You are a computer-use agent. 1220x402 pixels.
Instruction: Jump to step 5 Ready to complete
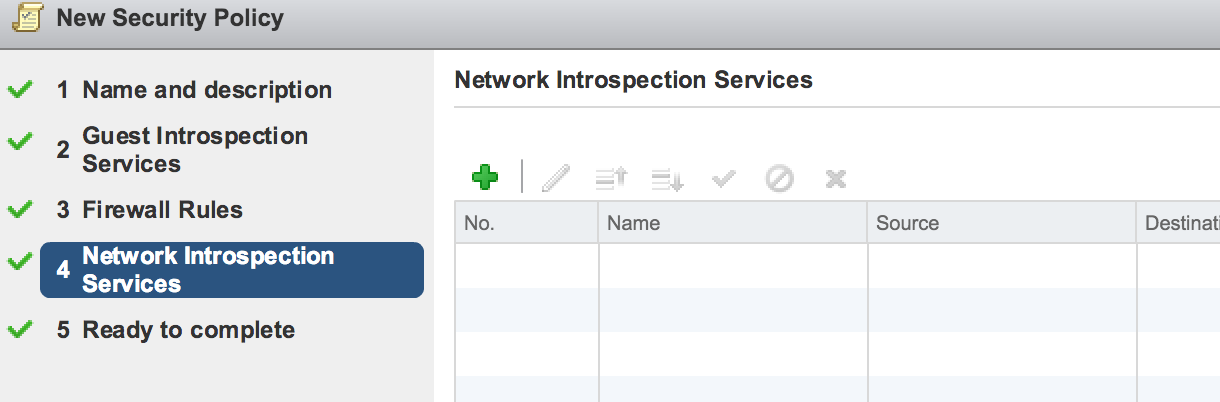188,330
